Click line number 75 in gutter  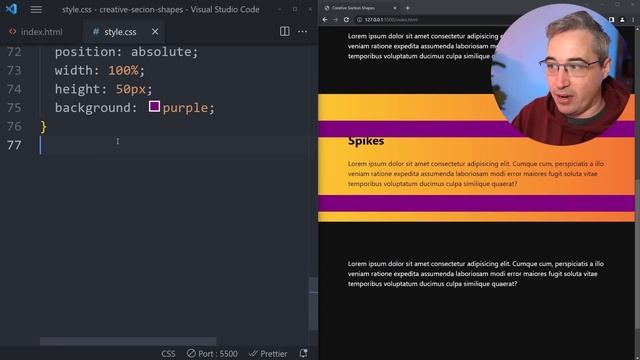[14, 108]
